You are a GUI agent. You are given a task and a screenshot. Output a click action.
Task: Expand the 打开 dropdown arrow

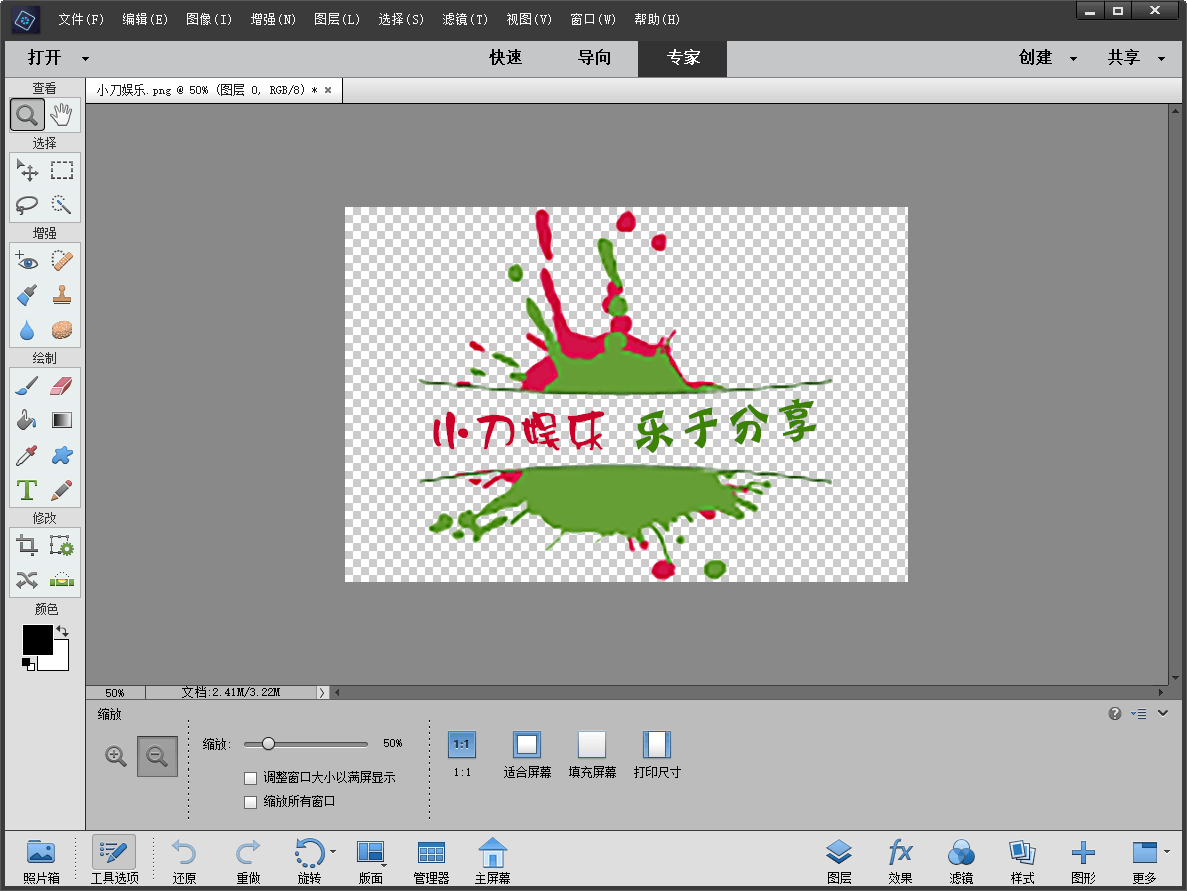[x=85, y=59]
